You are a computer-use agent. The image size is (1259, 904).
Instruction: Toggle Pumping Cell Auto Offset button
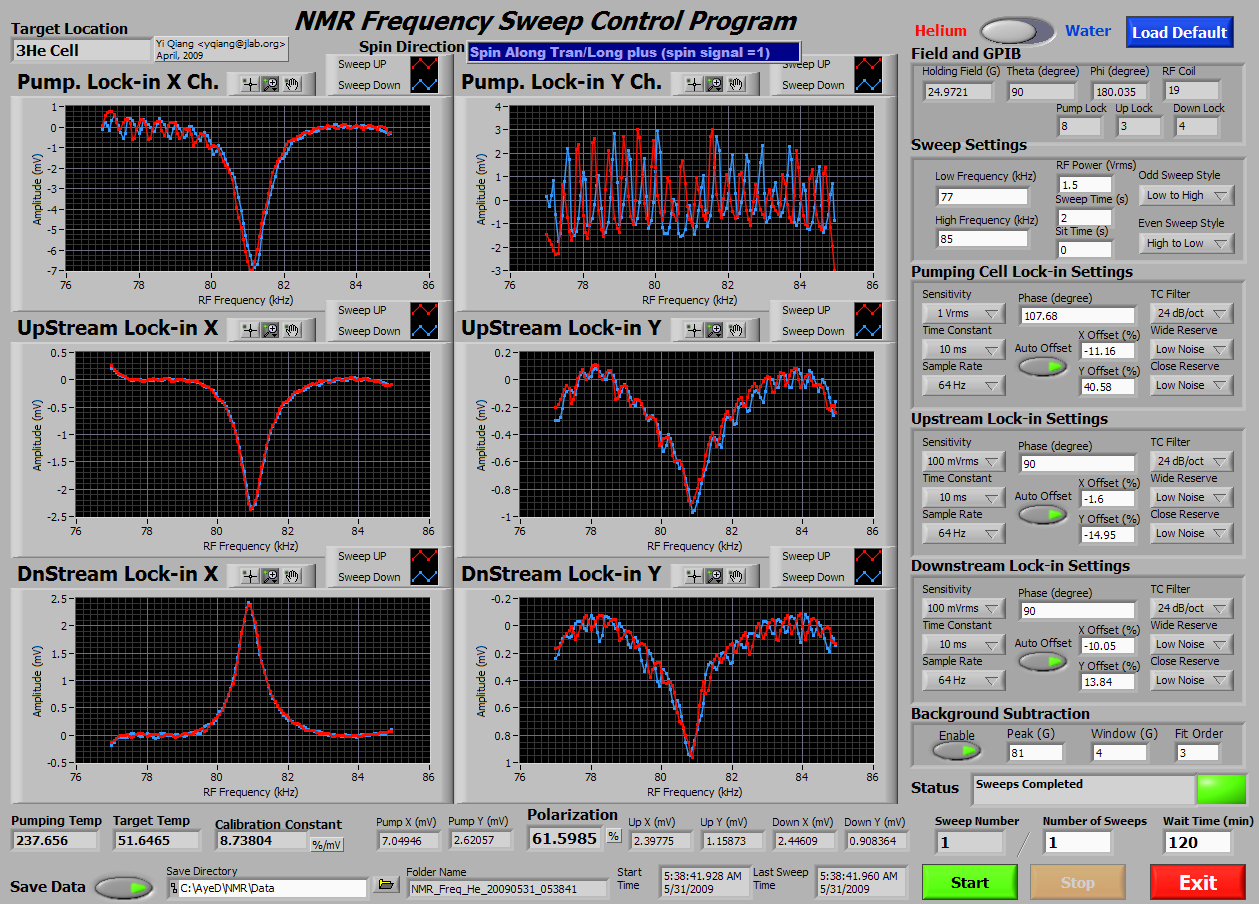pos(1043,367)
